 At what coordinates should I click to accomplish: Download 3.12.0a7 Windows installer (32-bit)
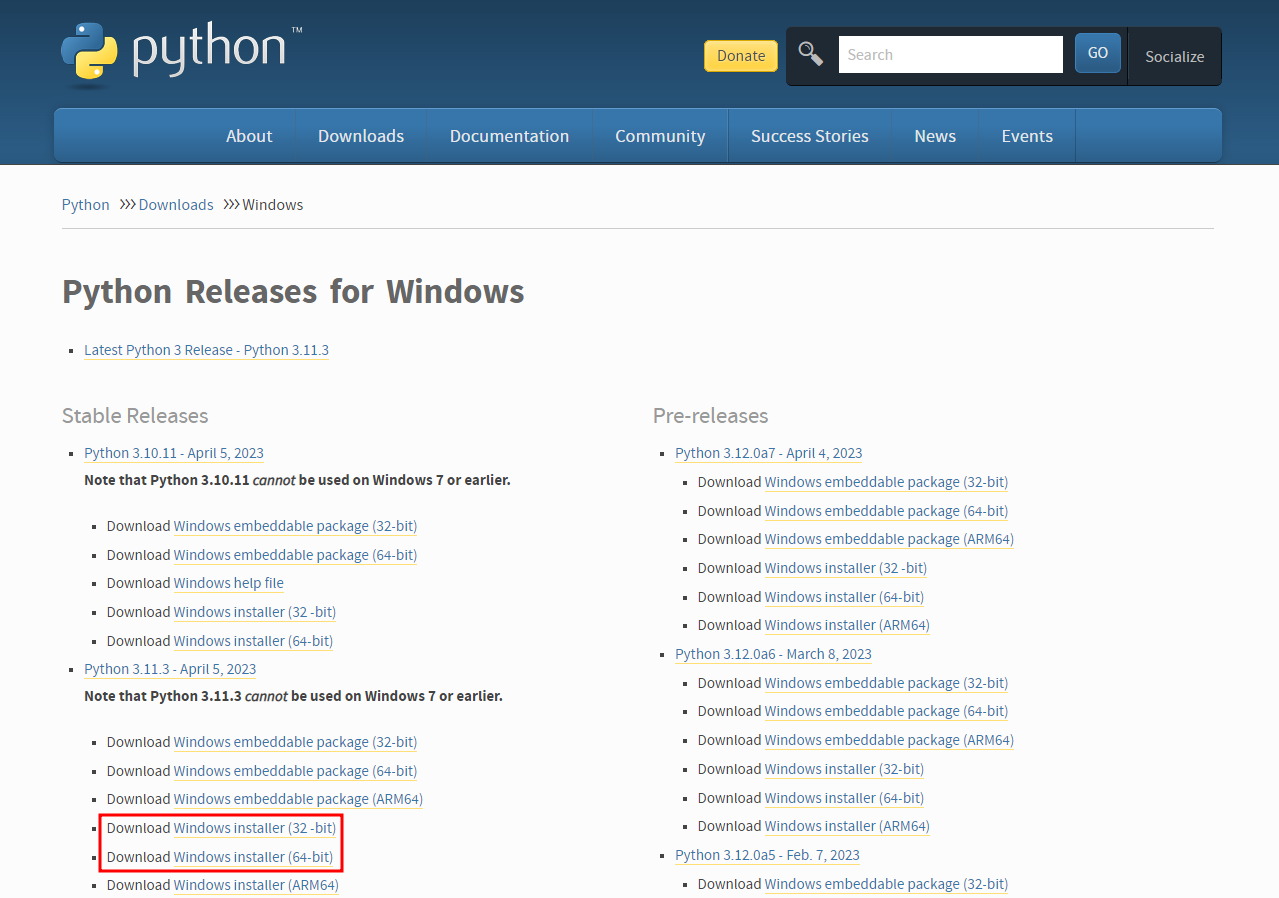pyautogui.click(x=846, y=568)
